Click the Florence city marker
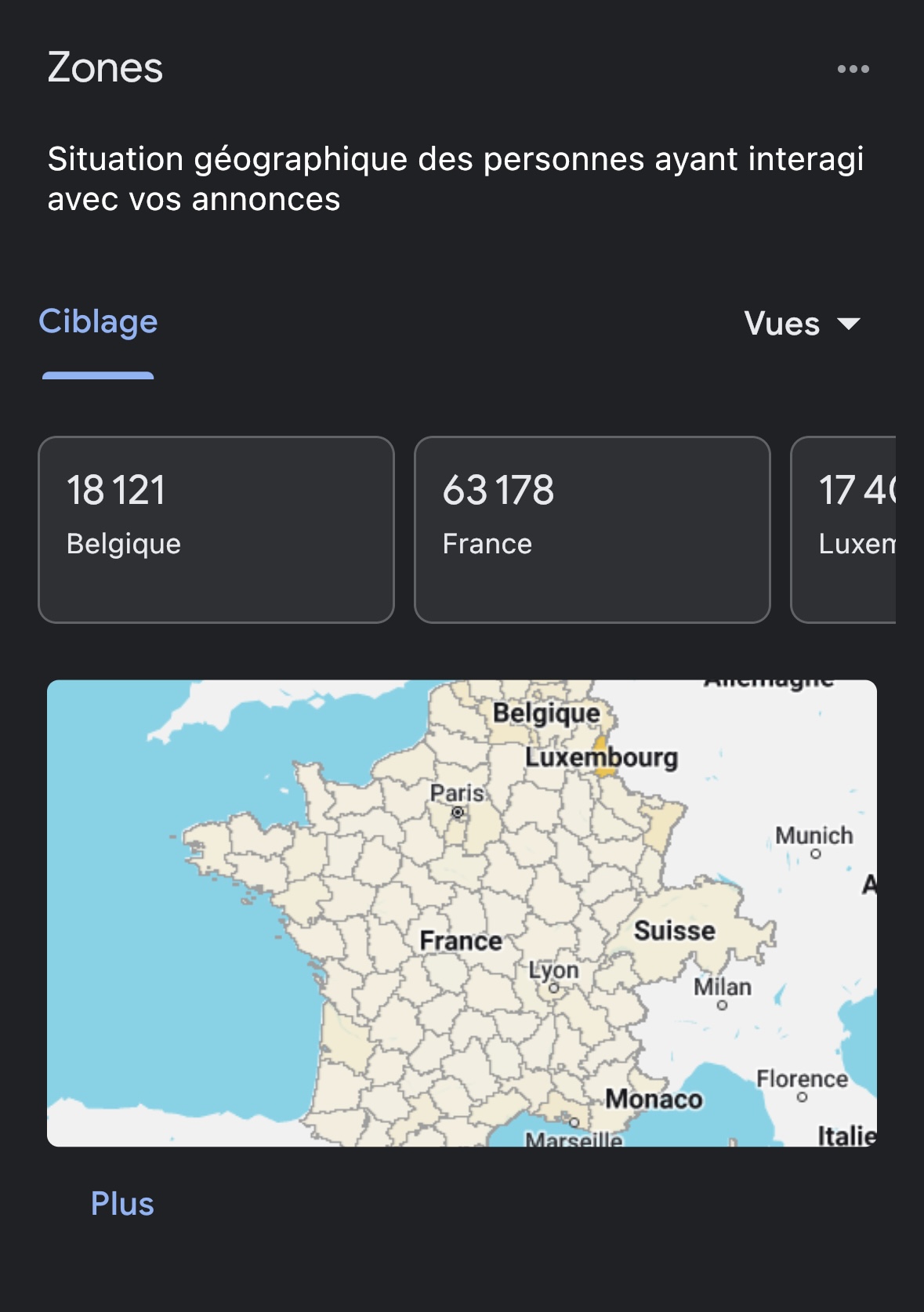This screenshot has width=924, height=1312. tap(802, 1097)
